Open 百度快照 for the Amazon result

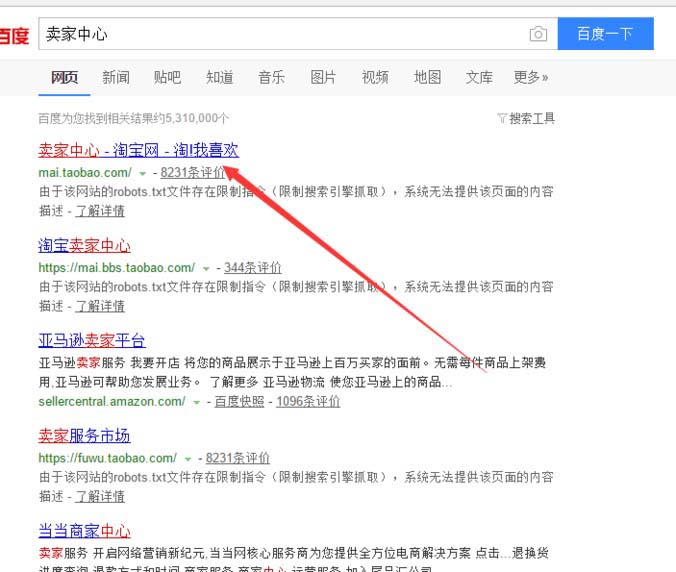click(239, 401)
